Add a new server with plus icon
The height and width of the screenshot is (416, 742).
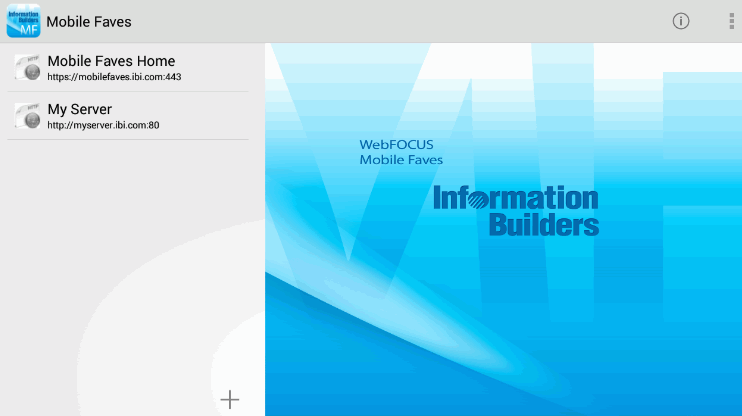[x=230, y=399]
